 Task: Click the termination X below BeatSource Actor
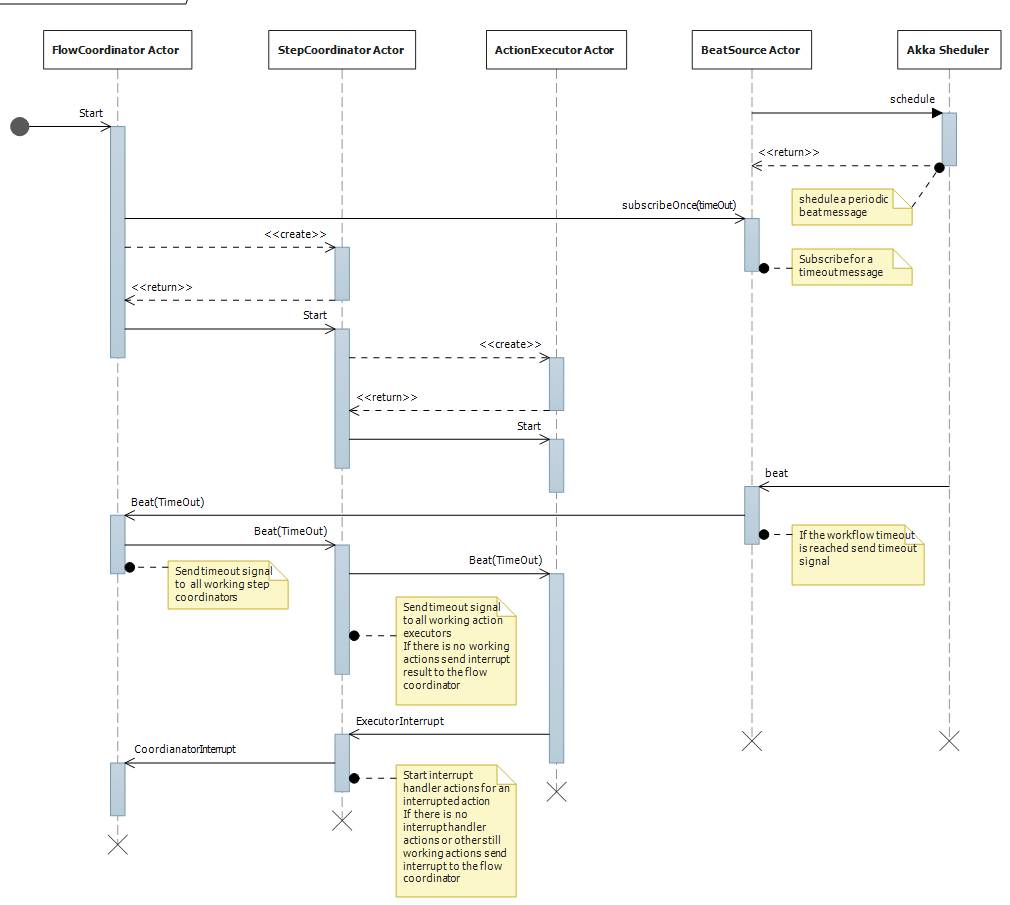coord(751,741)
